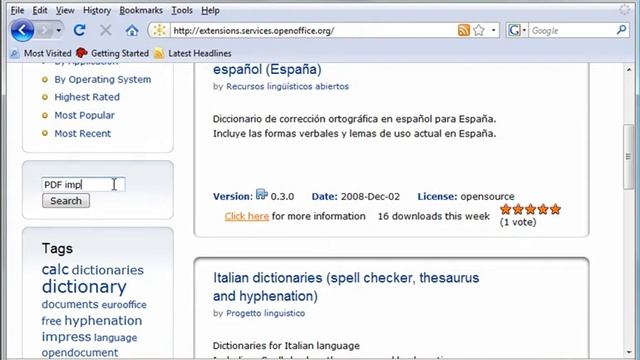This screenshot has width=640, height=360.
Task: Open the Help menu
Action: click(x=210, y=10)
